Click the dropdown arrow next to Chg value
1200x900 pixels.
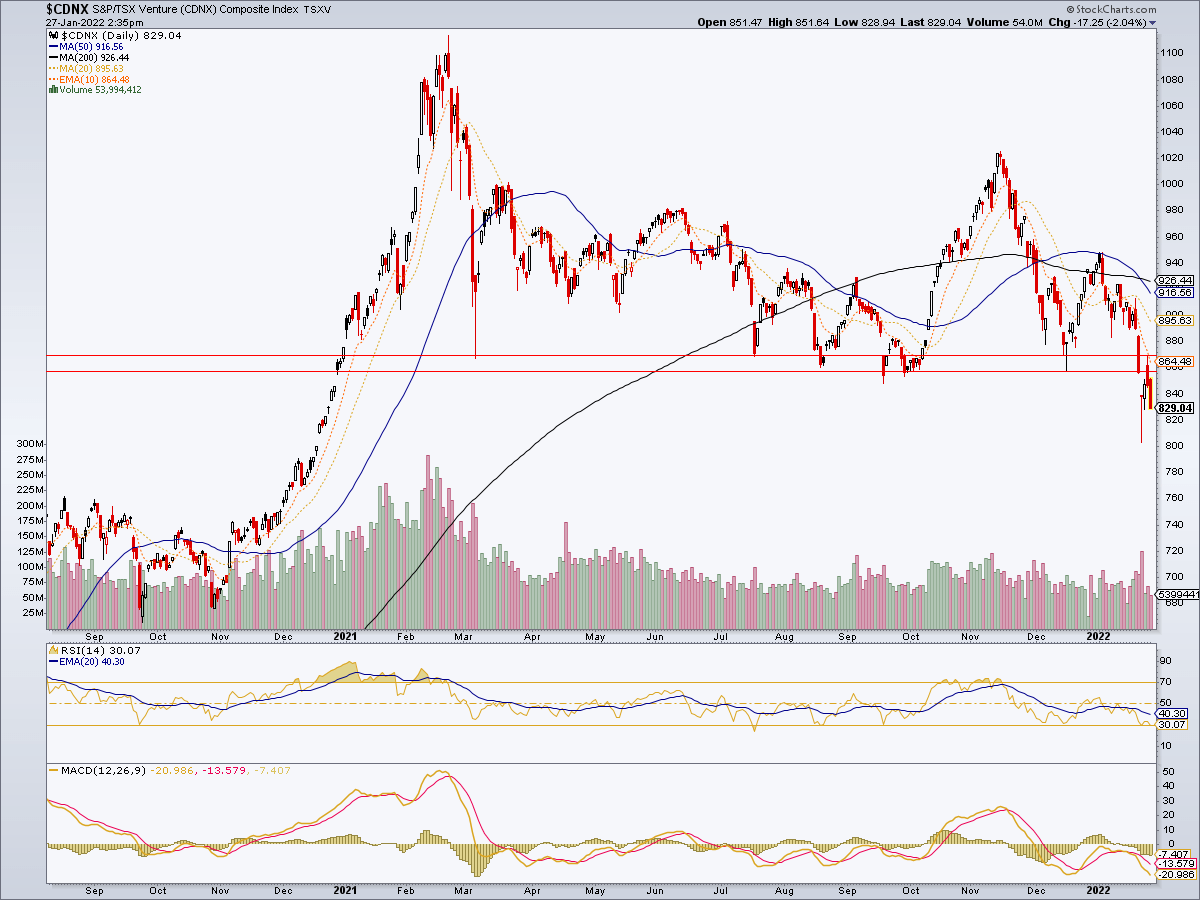tap(1153, 21)
